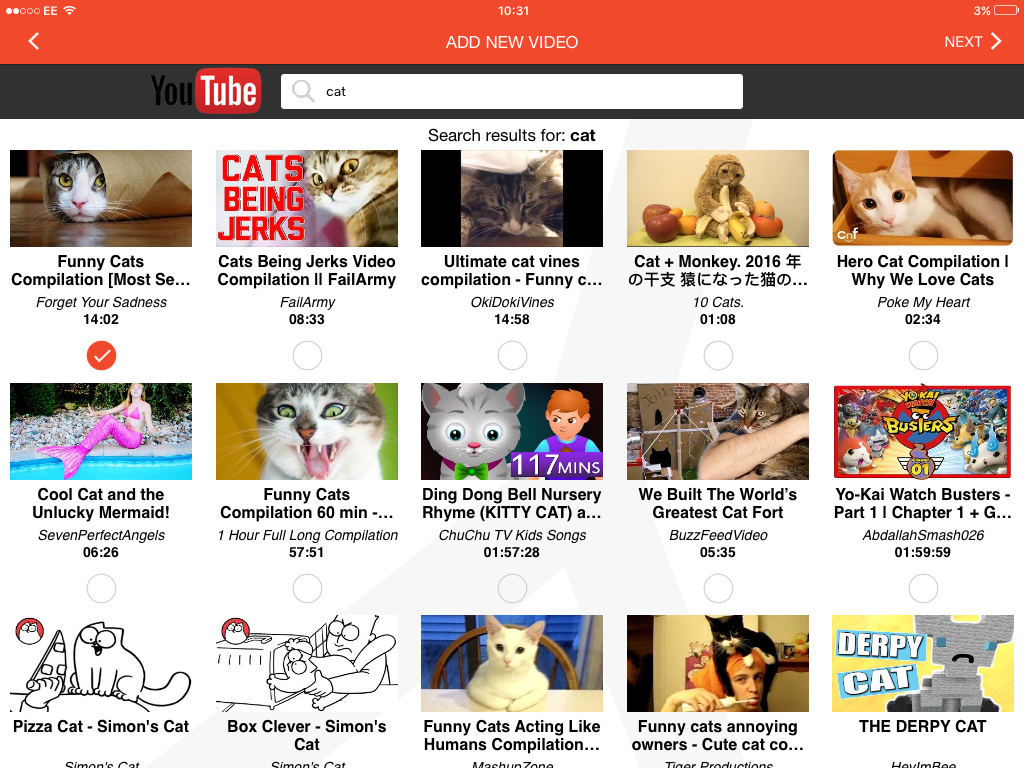Click channel name 'FailArmy'

(307, 302)
